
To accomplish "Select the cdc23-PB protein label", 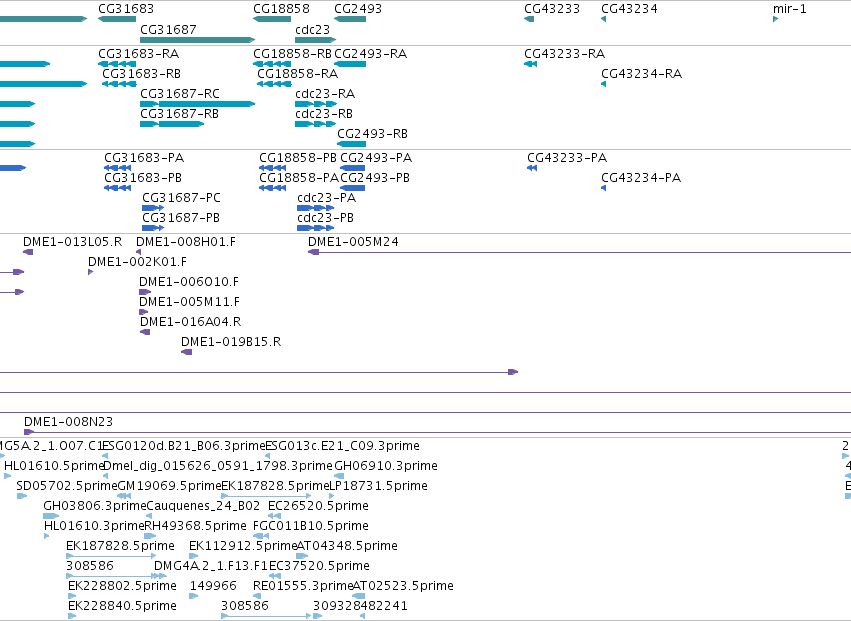I will [326, 218].
